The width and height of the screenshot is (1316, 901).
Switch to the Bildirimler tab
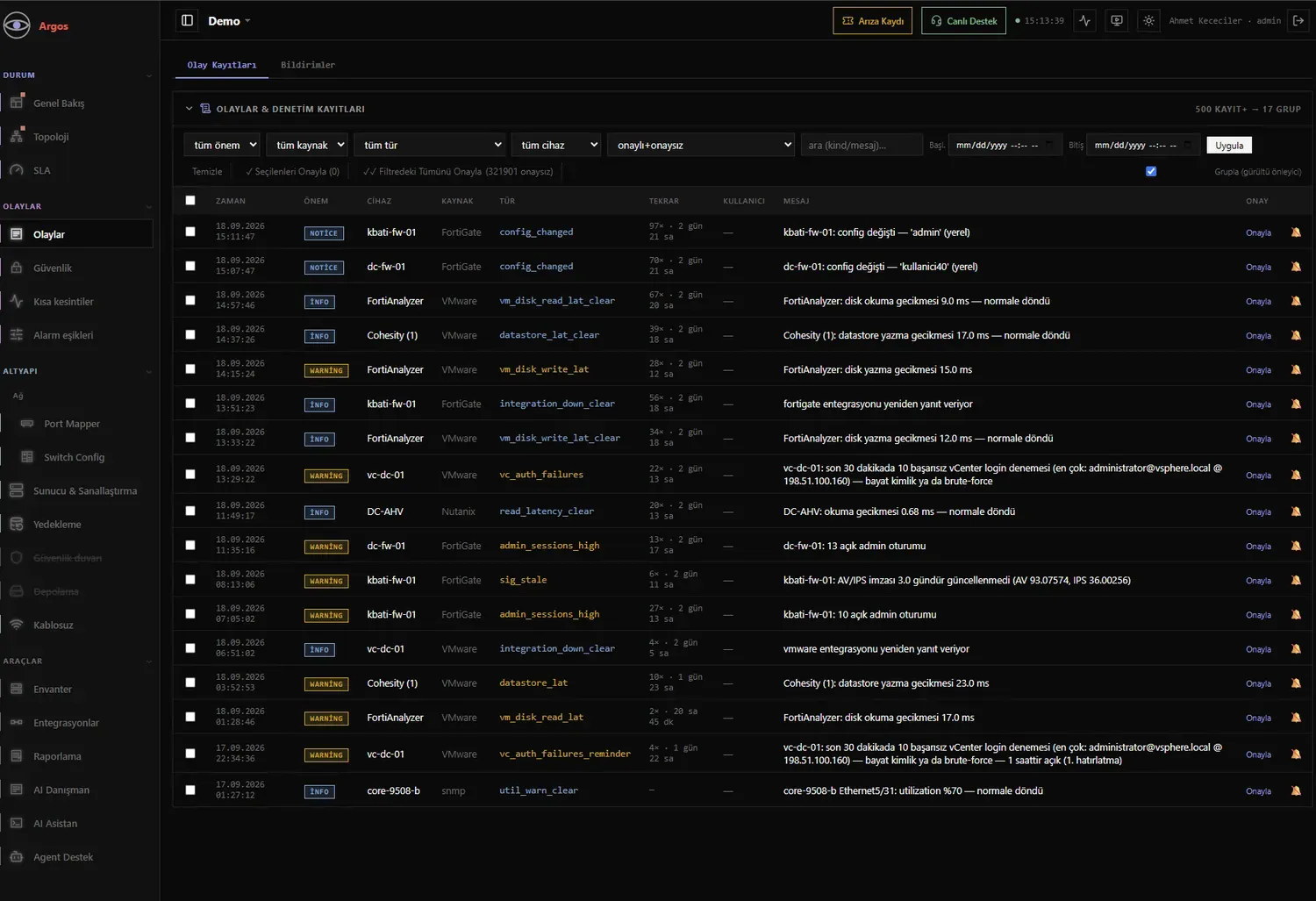click(x=308, y=65)
